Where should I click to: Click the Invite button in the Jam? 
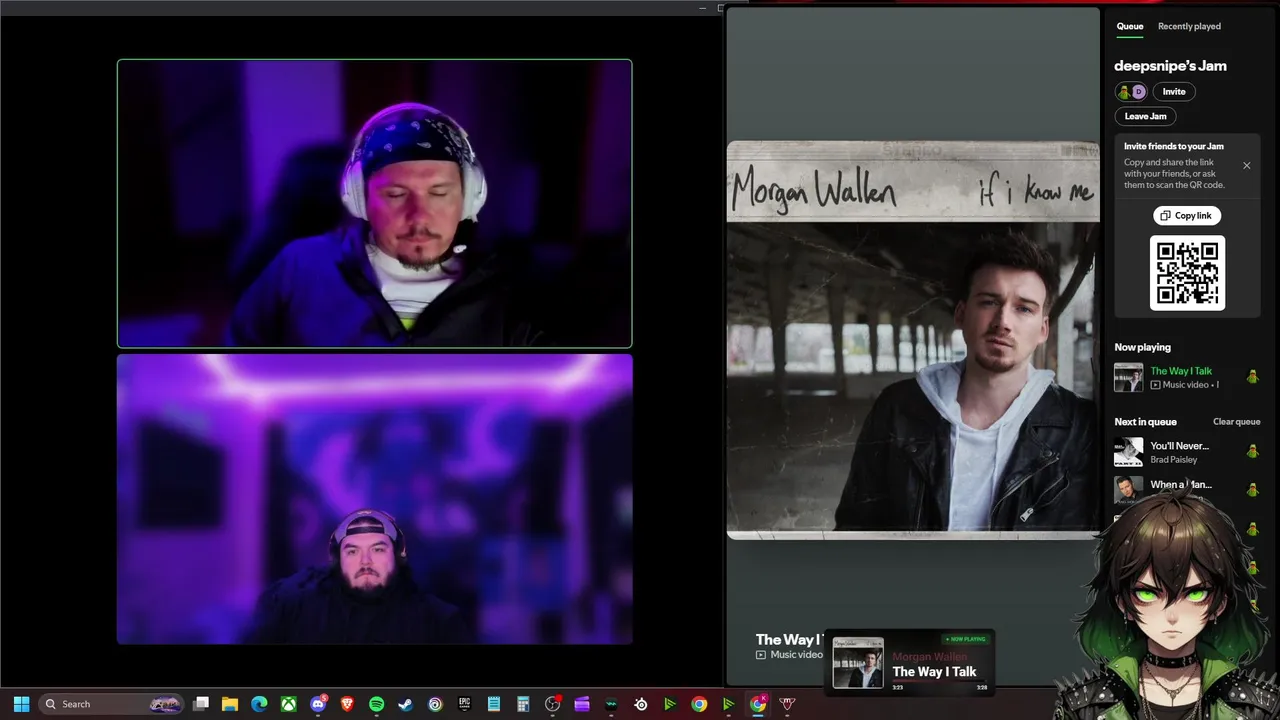coord(1174,92)
